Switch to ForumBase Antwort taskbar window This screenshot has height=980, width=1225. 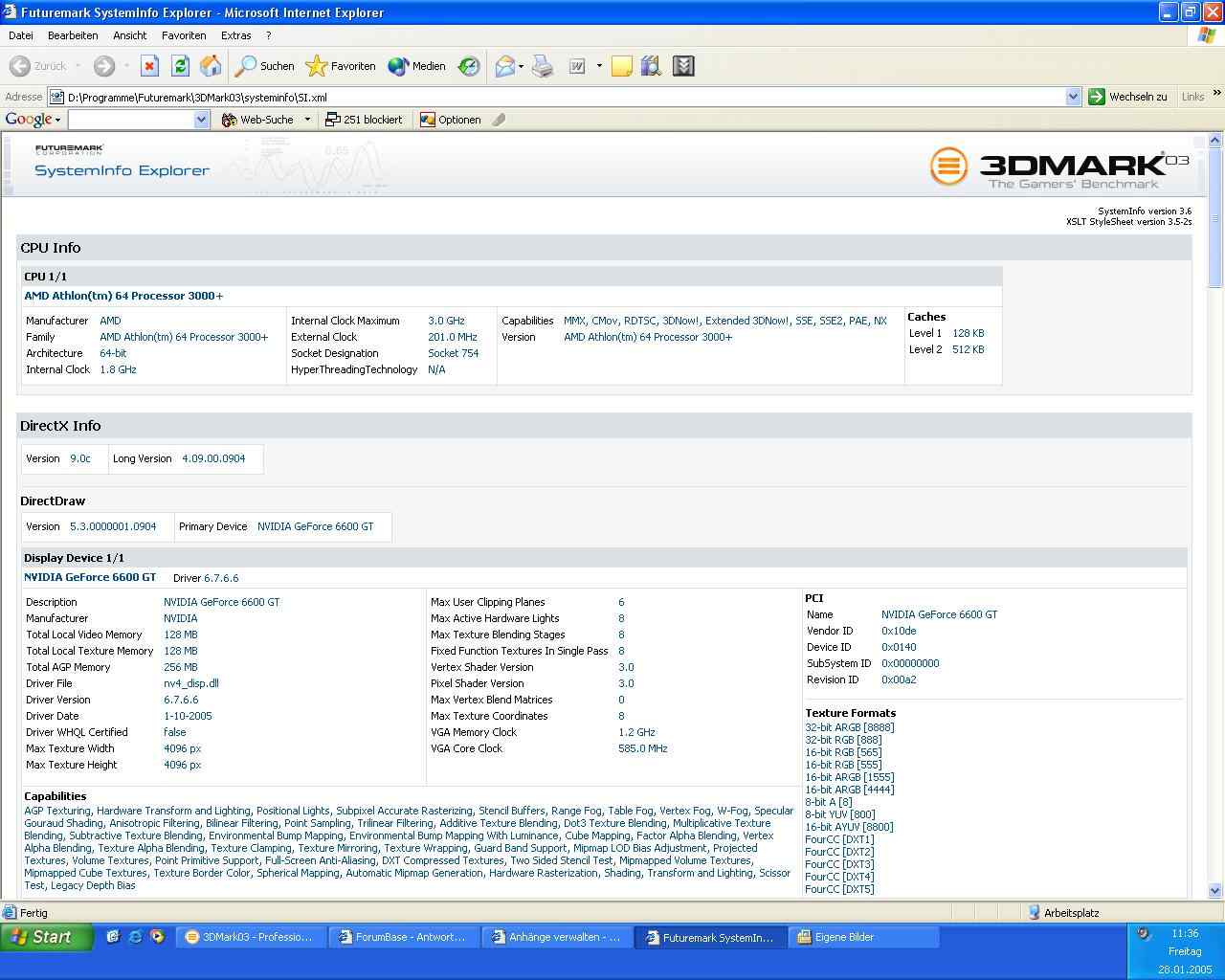tap(403, 937)
